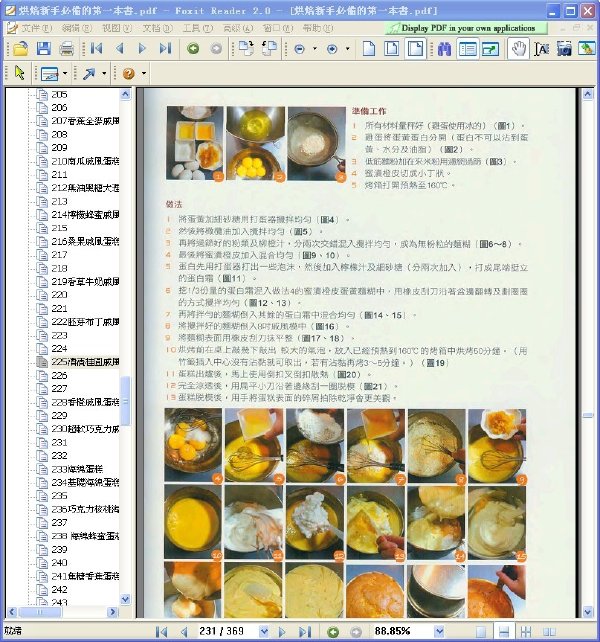Click the grey next view button in toolbar

[x=216, y=49]
